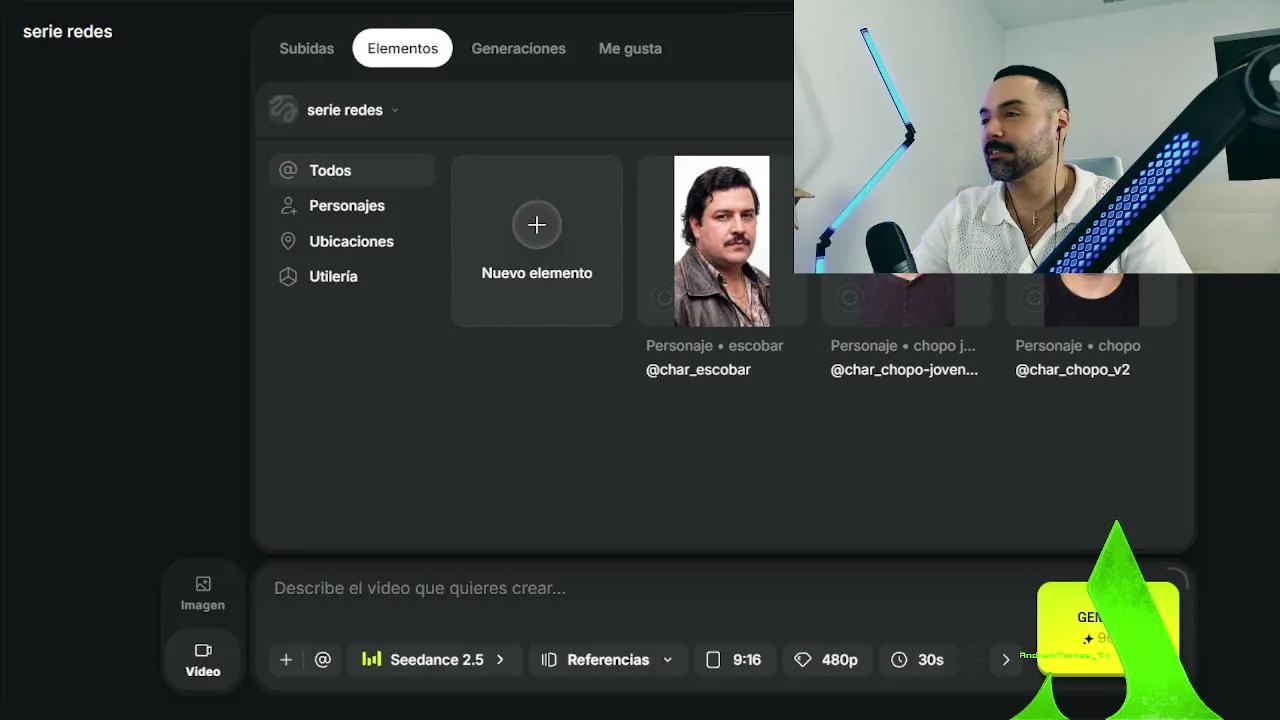The width and height of the screenshot is (1280, 720).
Task: Click the Personaje • chopo j... label
Action: point(903,346)
